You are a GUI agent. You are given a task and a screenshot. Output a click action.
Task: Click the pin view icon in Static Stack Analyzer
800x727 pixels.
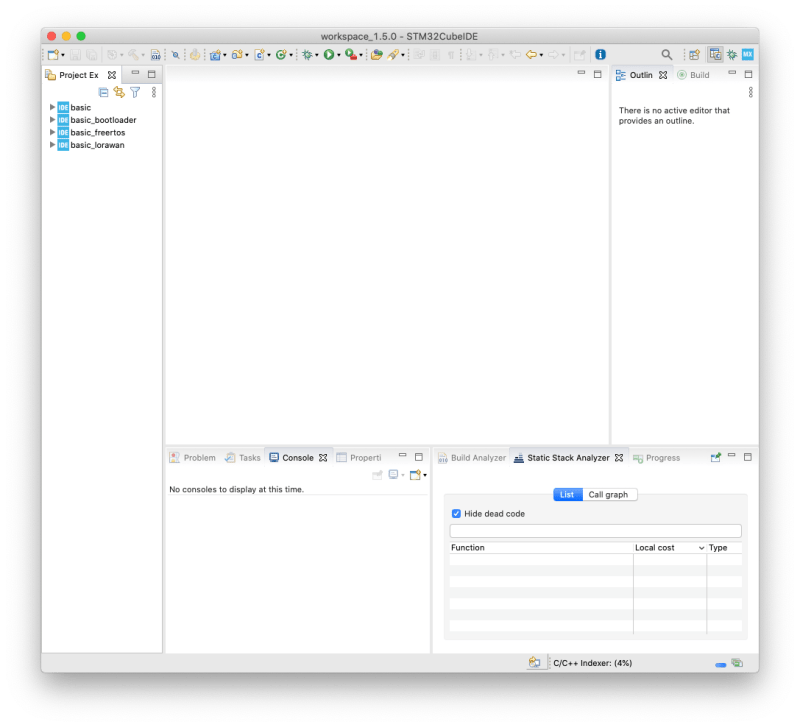coord(716,457)
